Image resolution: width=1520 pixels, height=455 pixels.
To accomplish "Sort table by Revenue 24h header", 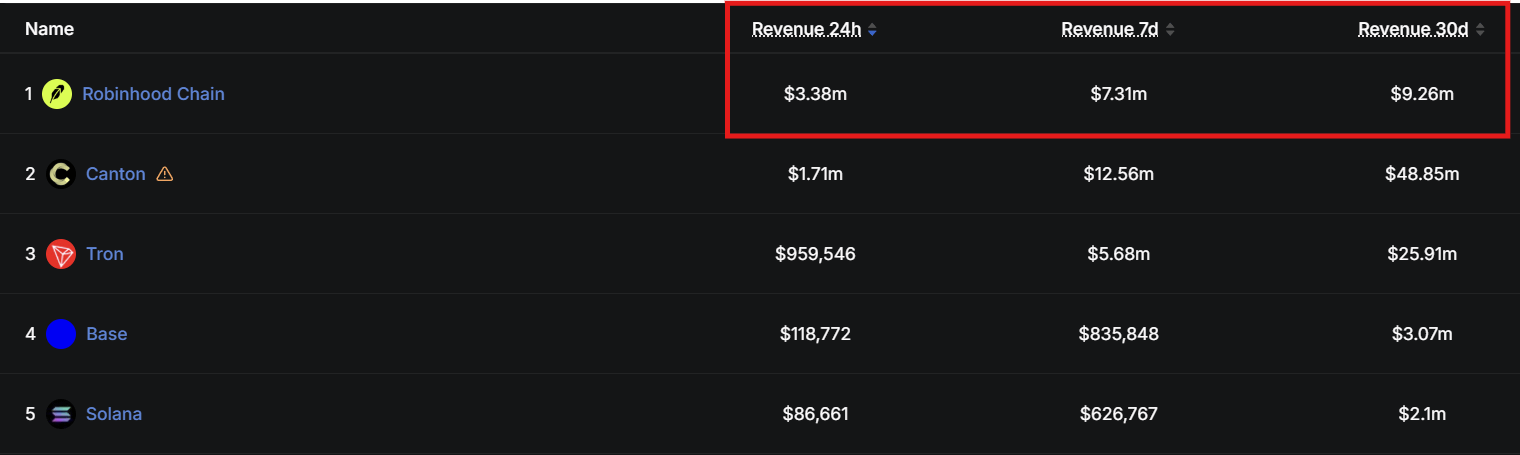I will point(806,29).
